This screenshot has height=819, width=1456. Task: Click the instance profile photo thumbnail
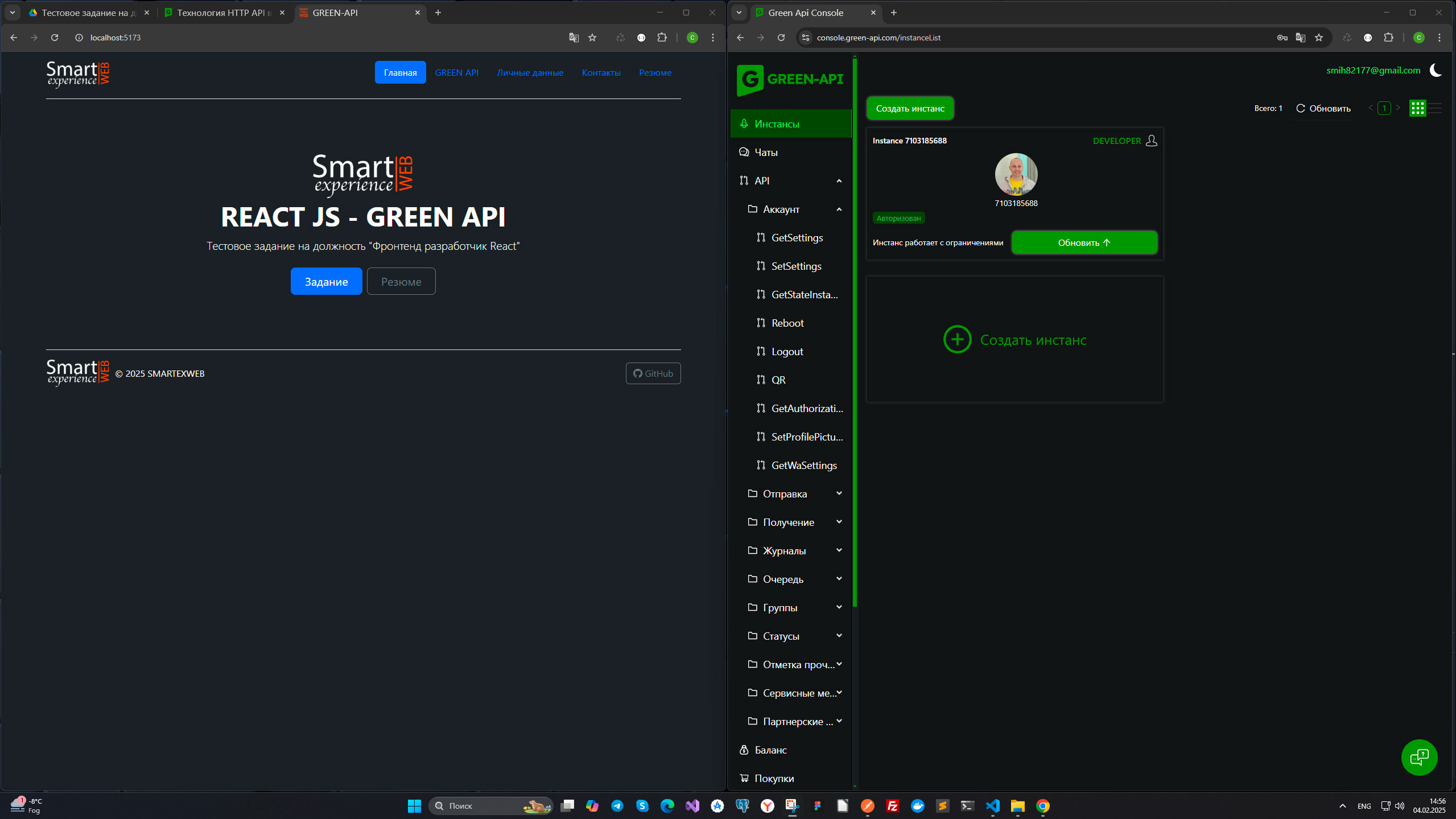(x=1016, y=174)
